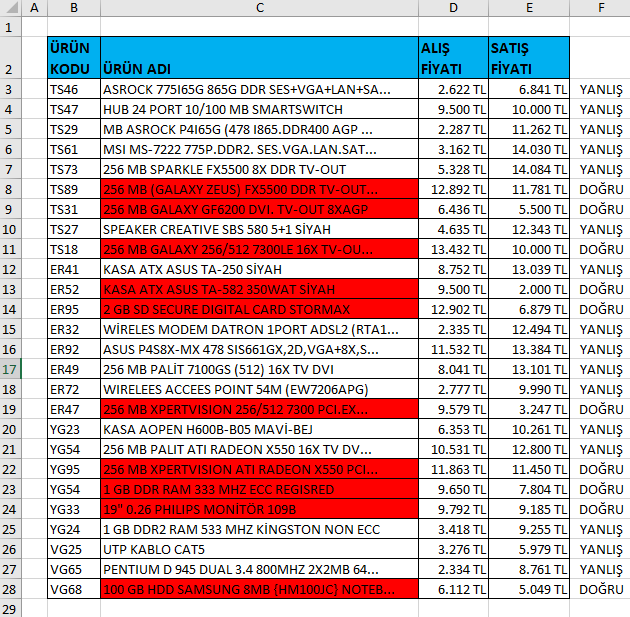The image size is (630, 617).
Task: Click the 2.334 TL purchase price cell
Action: [454, 569]
